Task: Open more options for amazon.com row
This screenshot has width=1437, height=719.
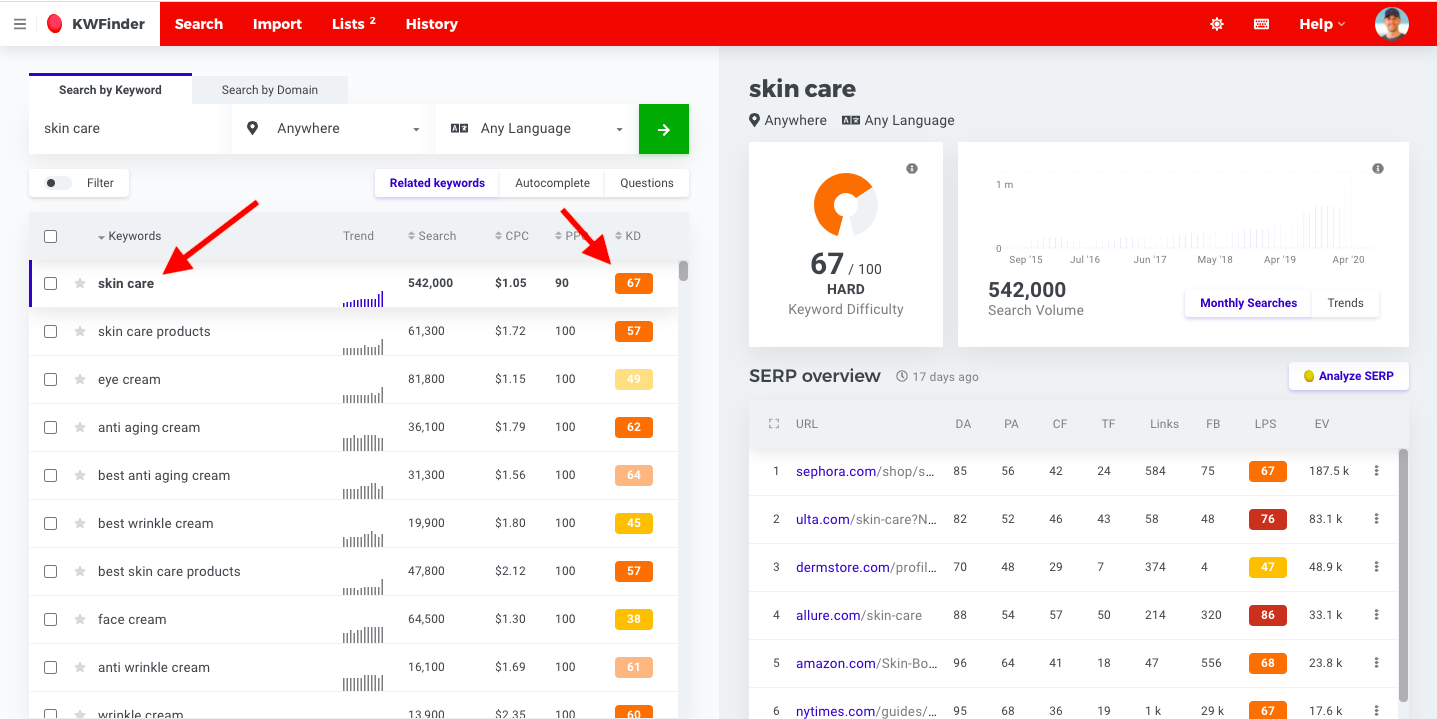Action: 1377,663
